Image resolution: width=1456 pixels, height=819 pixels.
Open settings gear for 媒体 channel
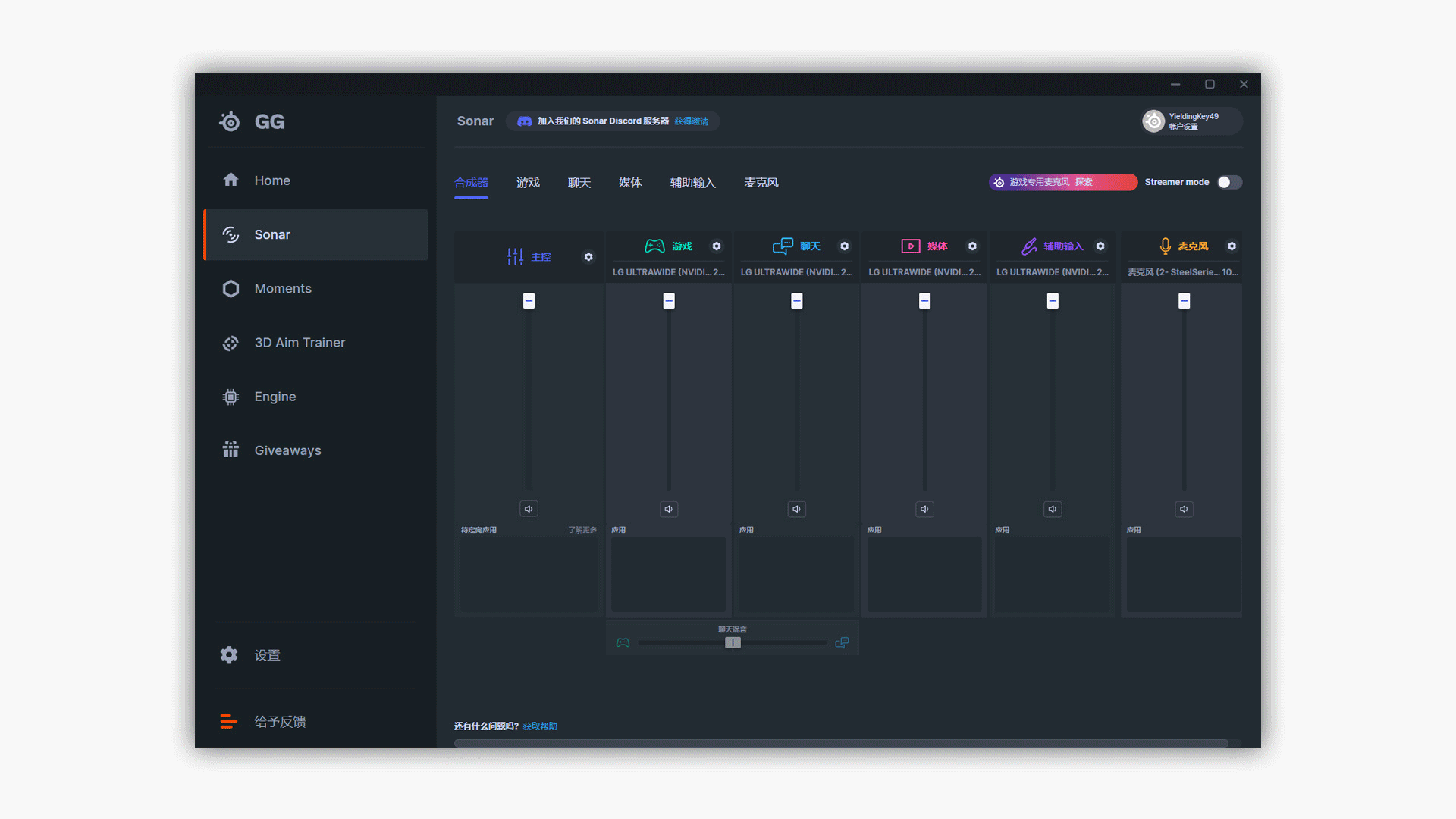(972, 246)
